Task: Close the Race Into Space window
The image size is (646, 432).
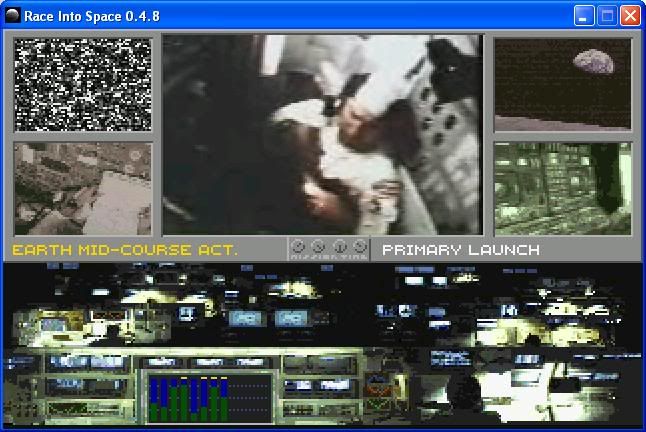Action: pos(630,16)
